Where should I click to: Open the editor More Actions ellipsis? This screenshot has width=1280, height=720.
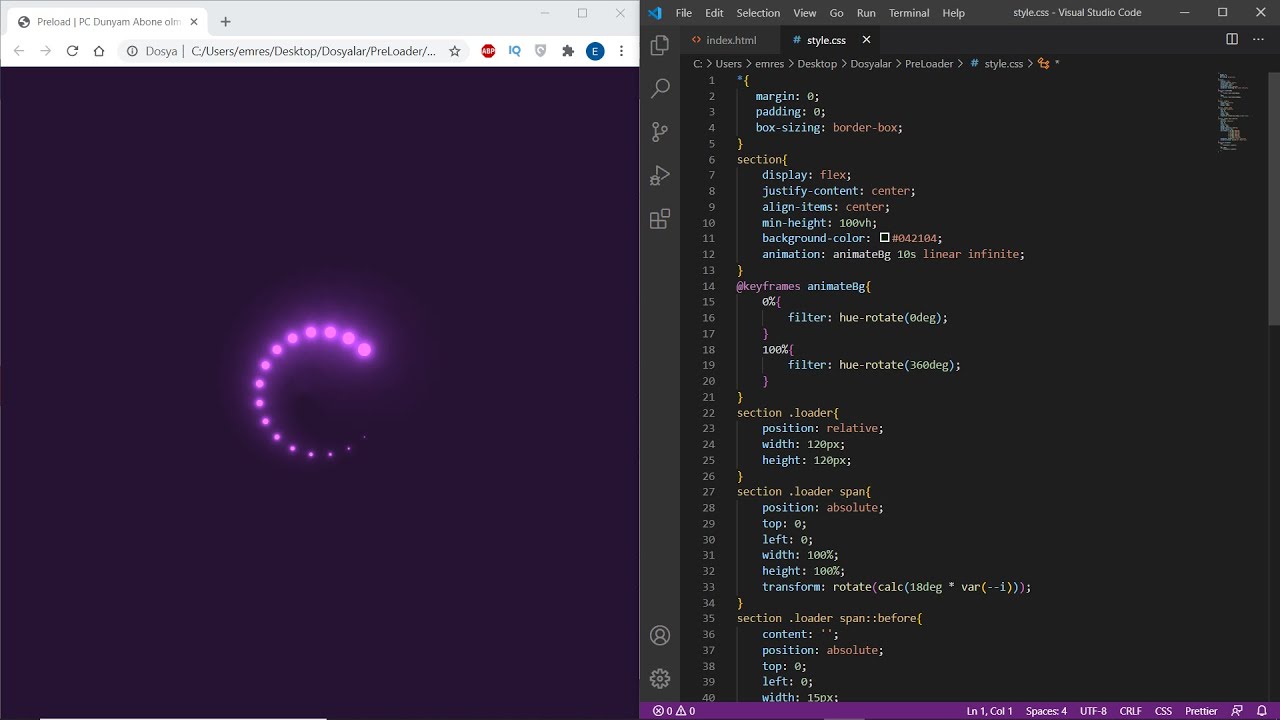1260,39
